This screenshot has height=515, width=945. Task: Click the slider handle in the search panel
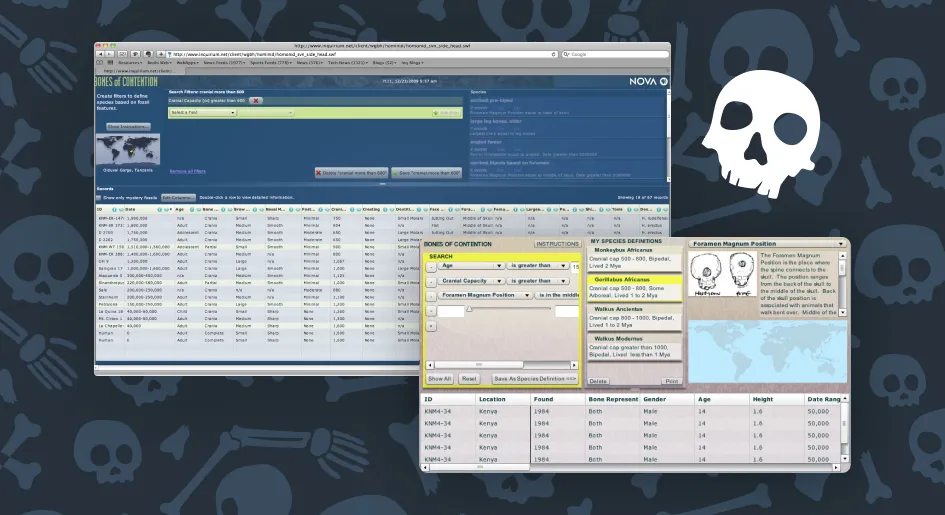[x=469, y=309]
